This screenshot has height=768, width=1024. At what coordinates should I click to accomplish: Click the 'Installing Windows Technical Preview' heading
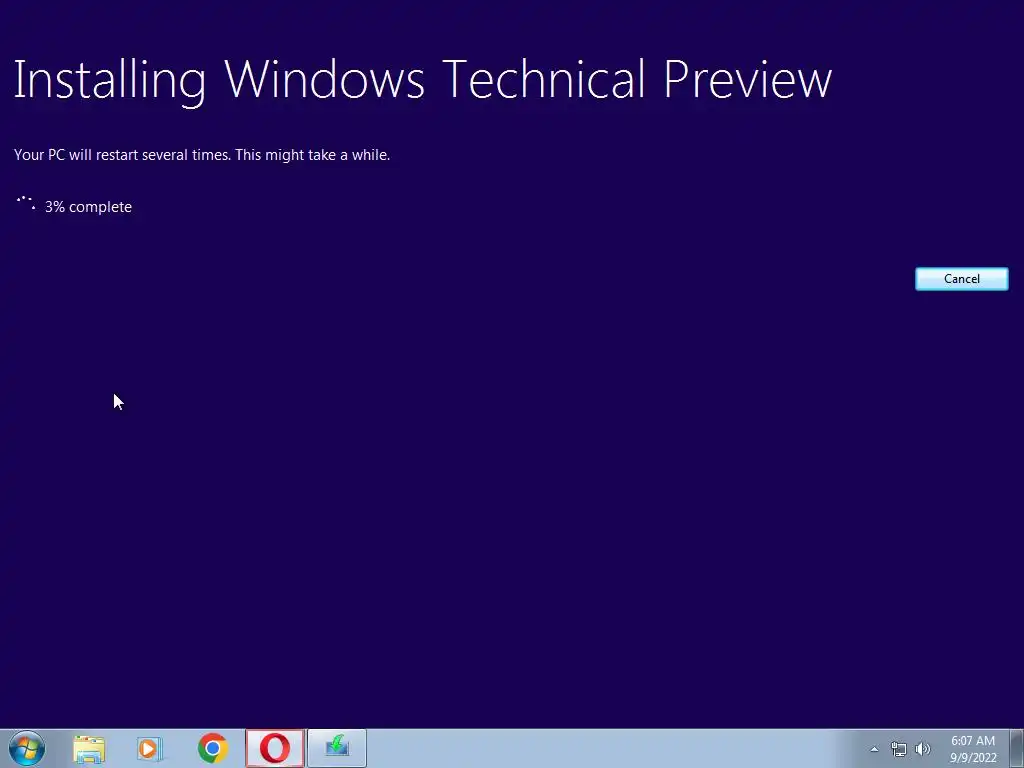pos(423,80)
